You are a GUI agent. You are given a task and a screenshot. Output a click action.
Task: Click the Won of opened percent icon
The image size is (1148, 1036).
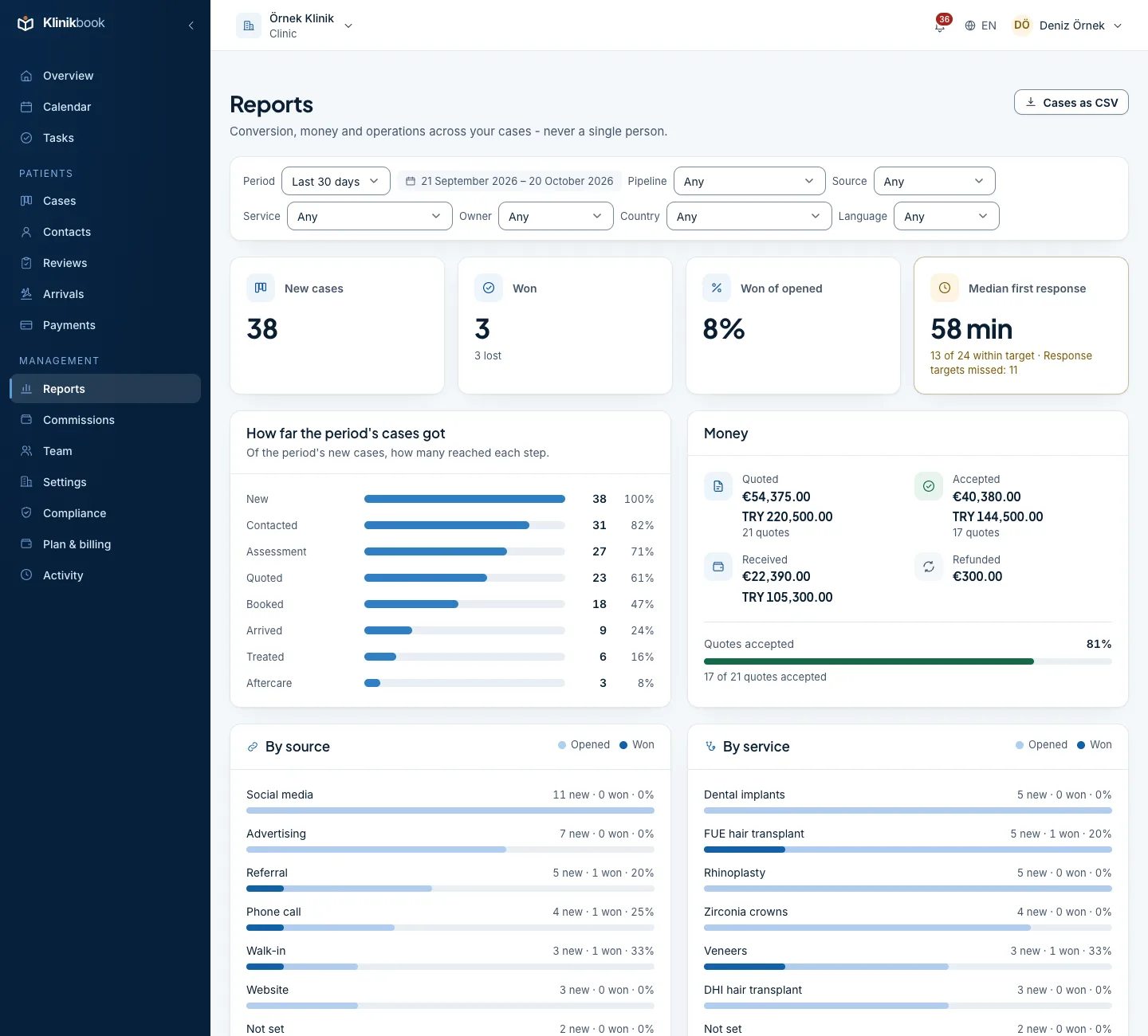coord(717,288)
